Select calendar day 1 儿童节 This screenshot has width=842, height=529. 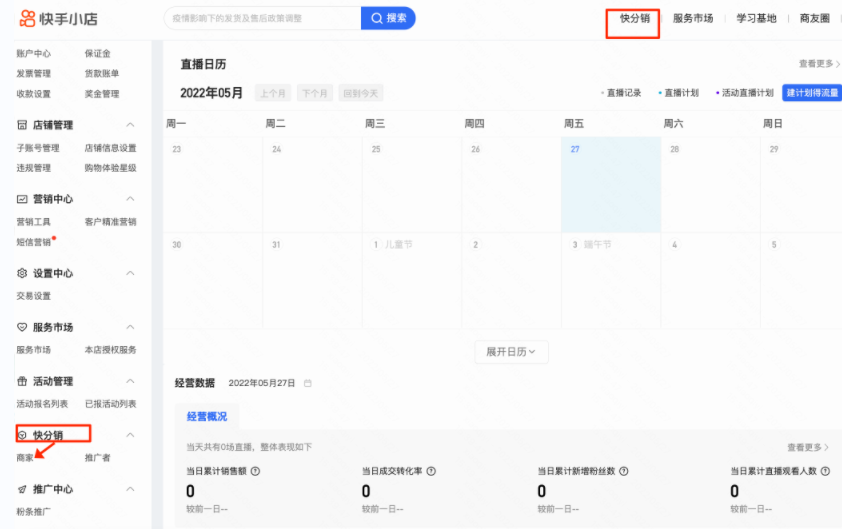[x=412, y=280]
